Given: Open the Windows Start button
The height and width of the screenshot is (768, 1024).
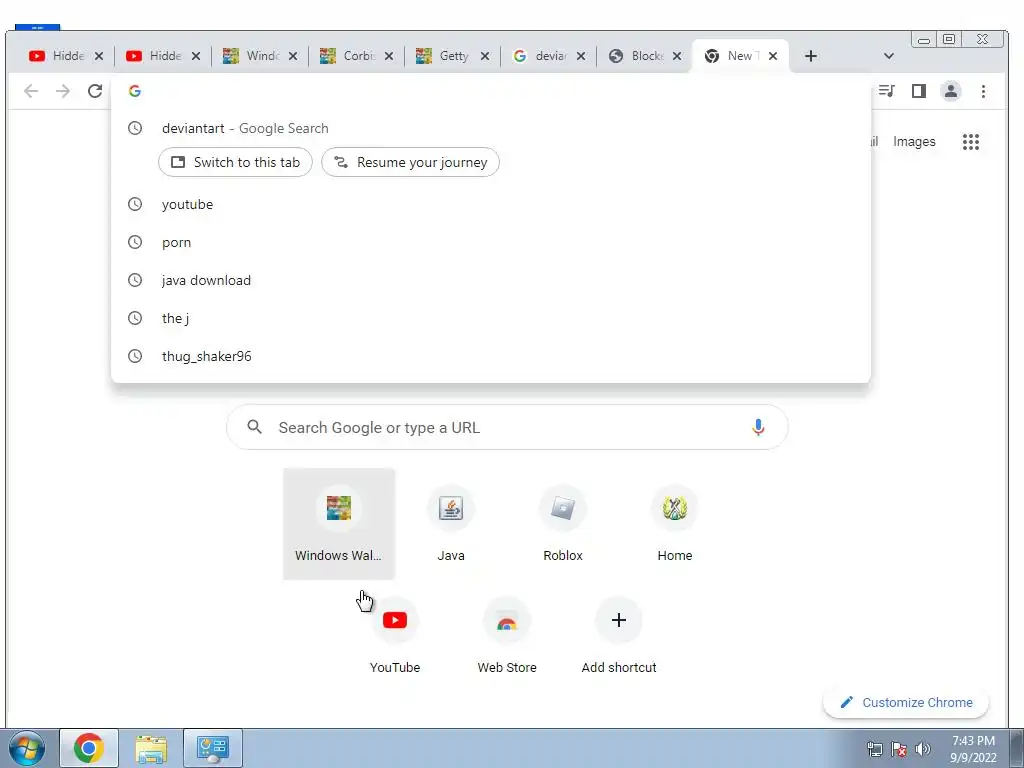Looking at the screenshot, I should point(27,748).
